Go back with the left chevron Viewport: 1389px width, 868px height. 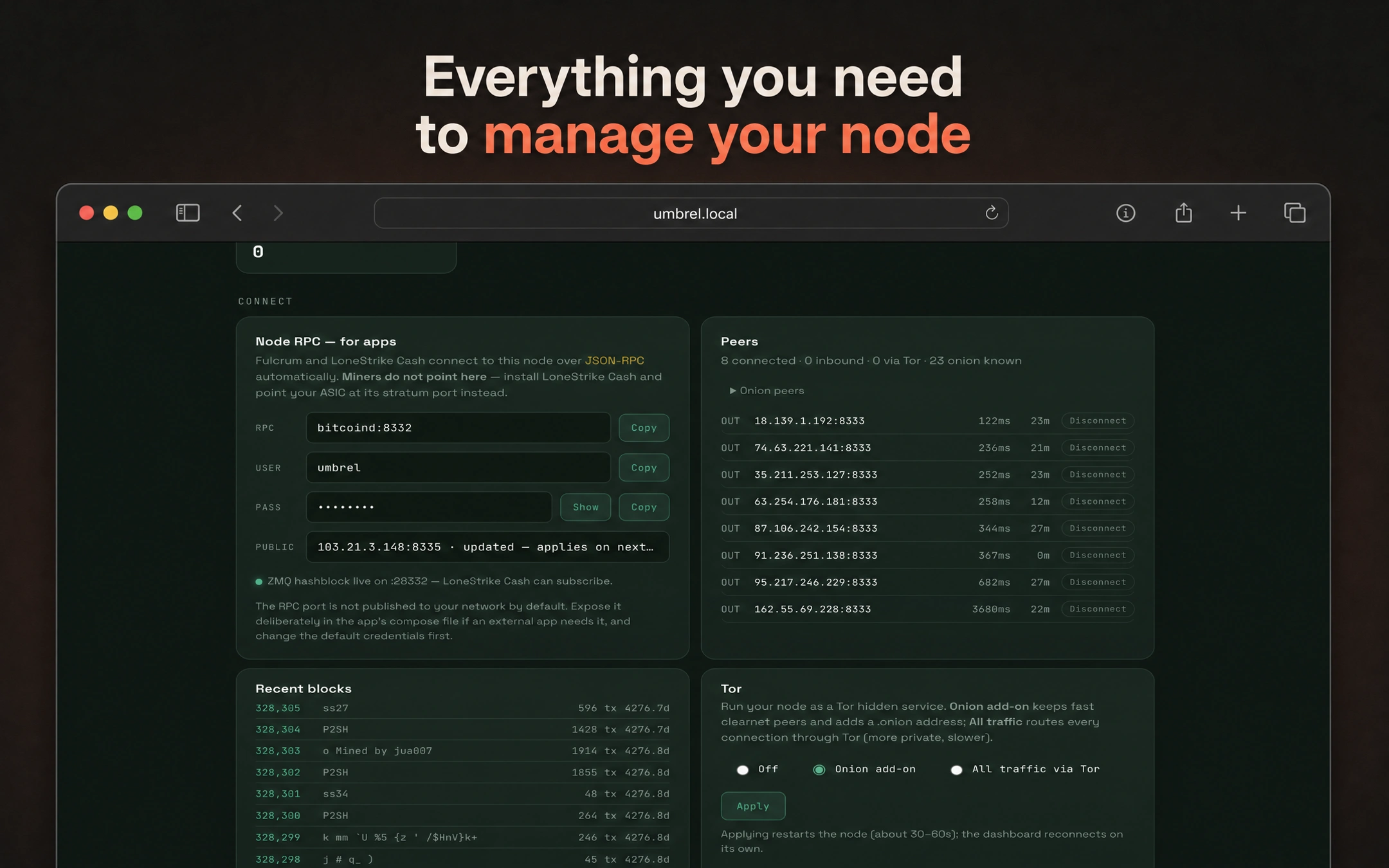coord(237,213)
